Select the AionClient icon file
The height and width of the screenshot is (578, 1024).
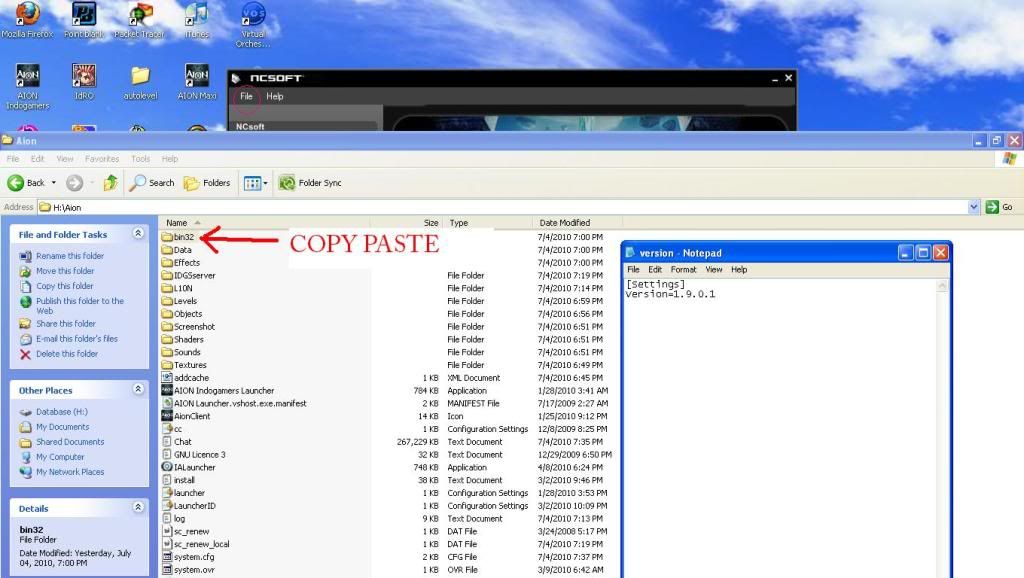pos(186,416)
